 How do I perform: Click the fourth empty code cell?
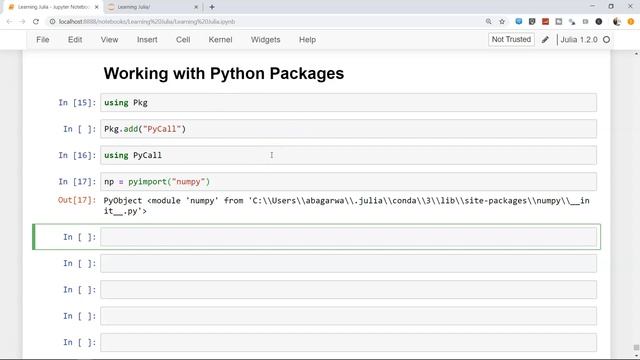(x=349, y=316)
